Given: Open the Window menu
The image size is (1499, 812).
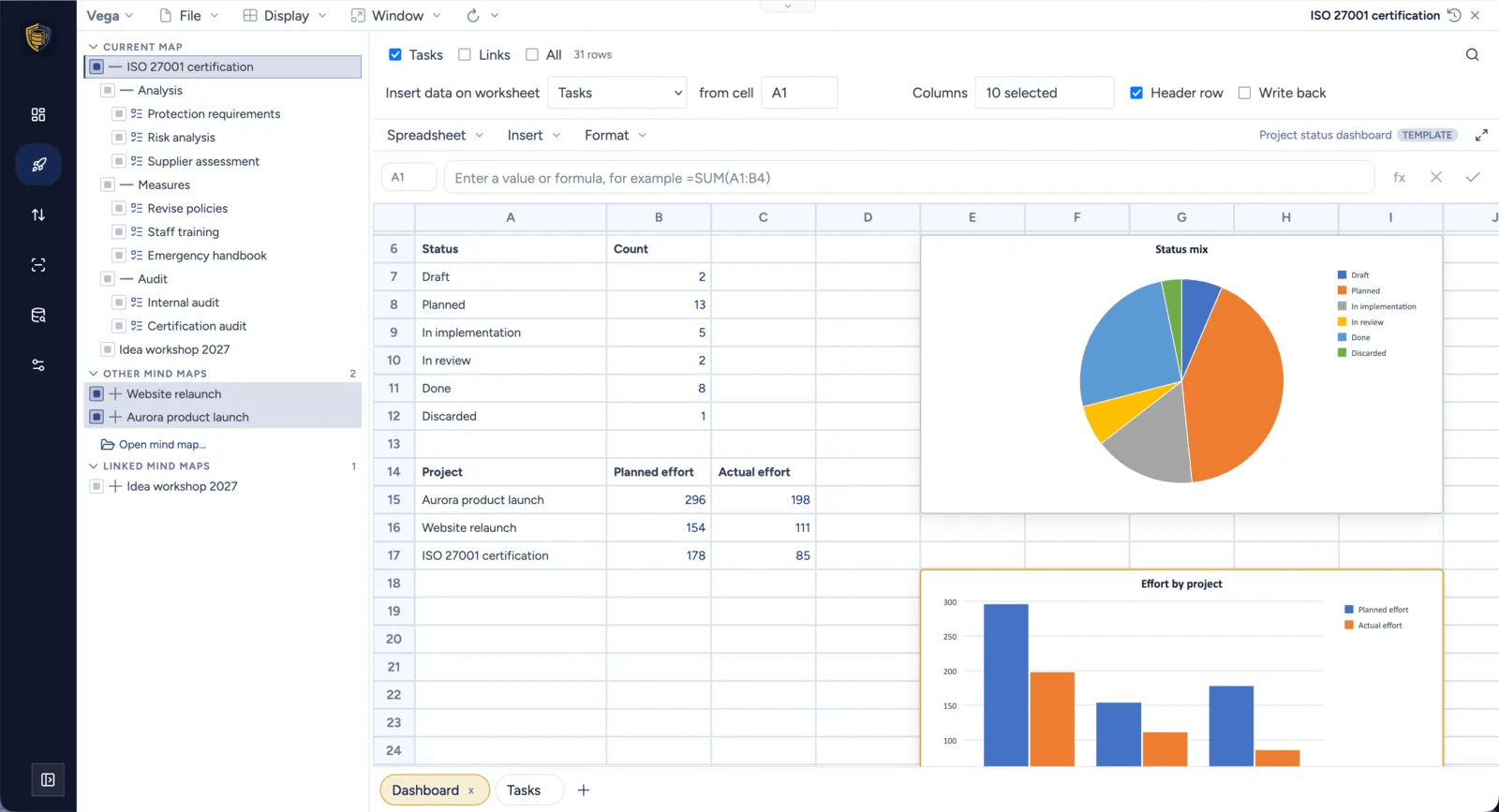Looking at the screenshot, I should point(397,15).
